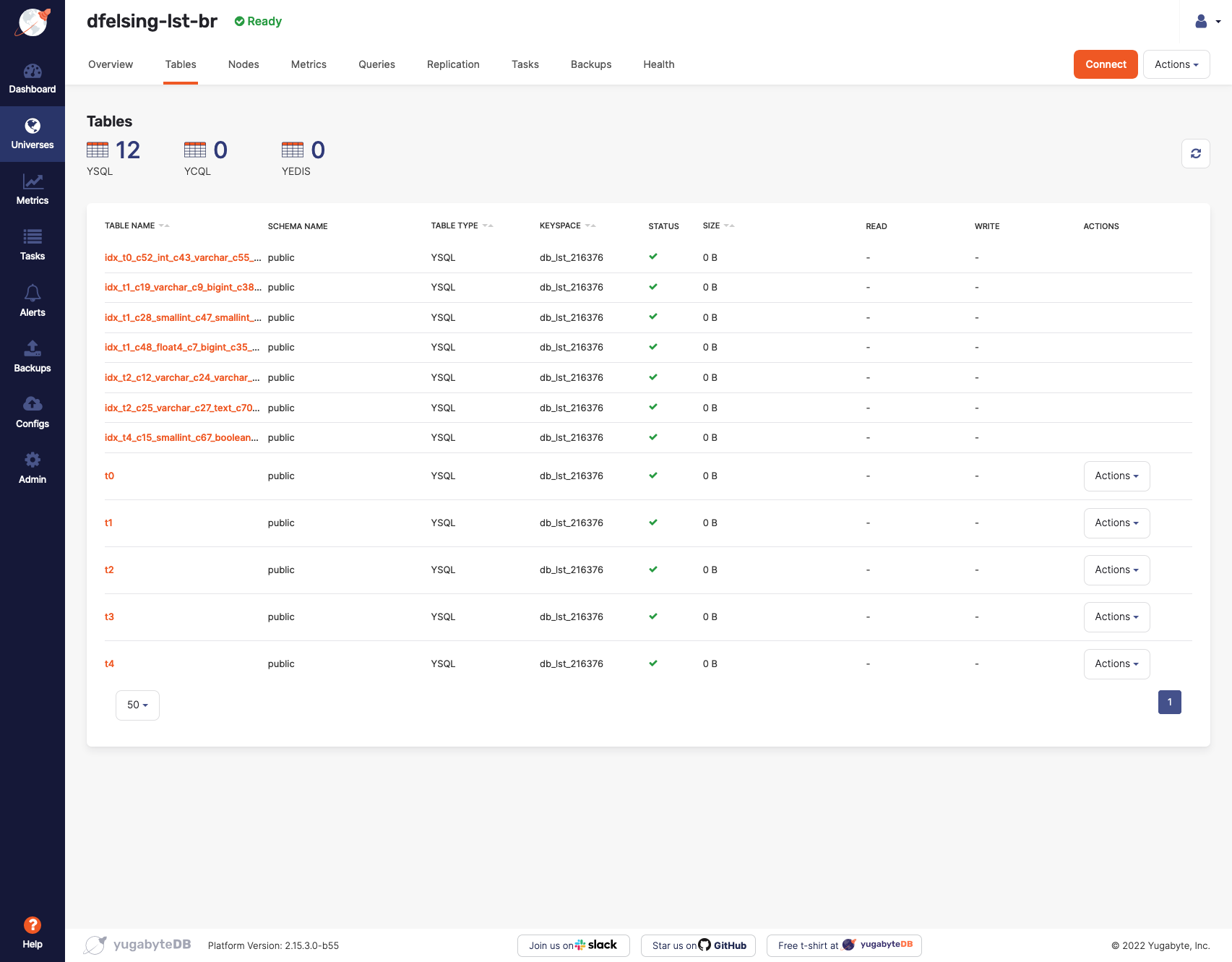Image resolution: width=1232 pixels, height=962 pixels.
Task: Select the Universes sidebar icon
Action: [x=33, y=133]
